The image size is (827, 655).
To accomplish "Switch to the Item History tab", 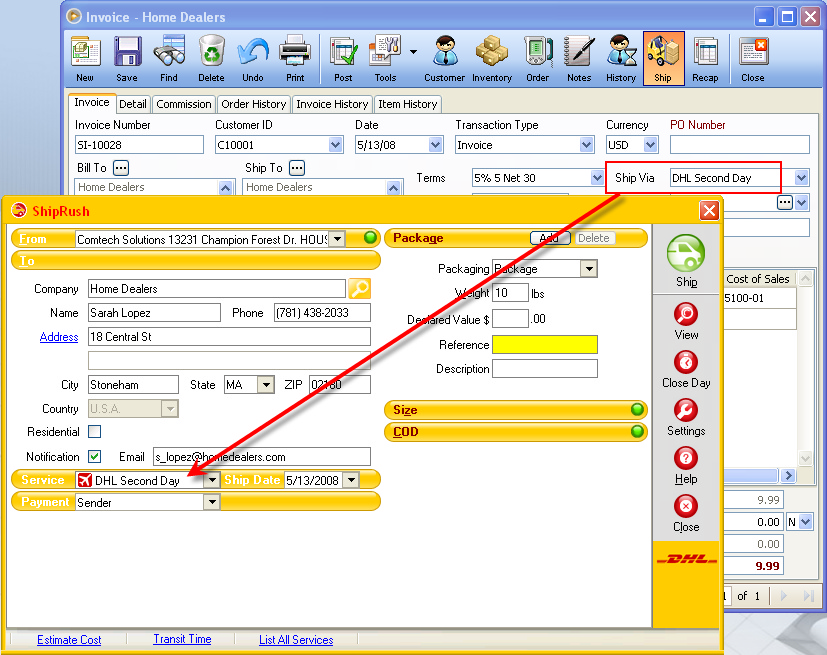I will point(408,104).
